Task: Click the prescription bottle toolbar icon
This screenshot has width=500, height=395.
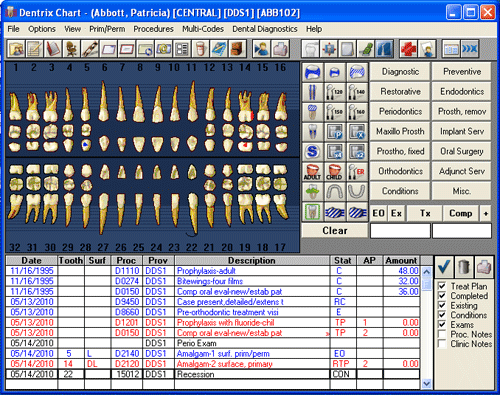Action: 200,49
